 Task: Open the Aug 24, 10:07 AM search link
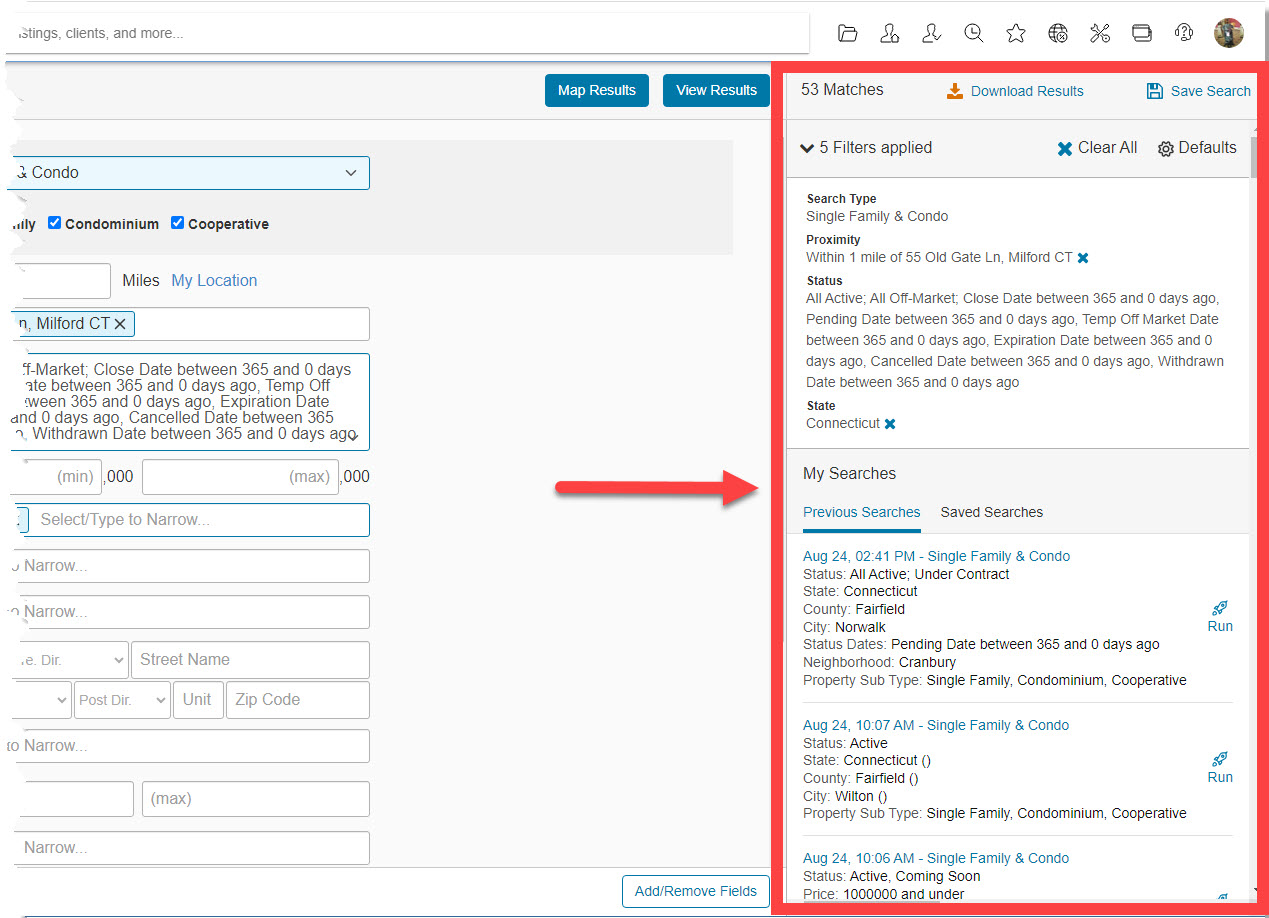click(x=936, y=725)
